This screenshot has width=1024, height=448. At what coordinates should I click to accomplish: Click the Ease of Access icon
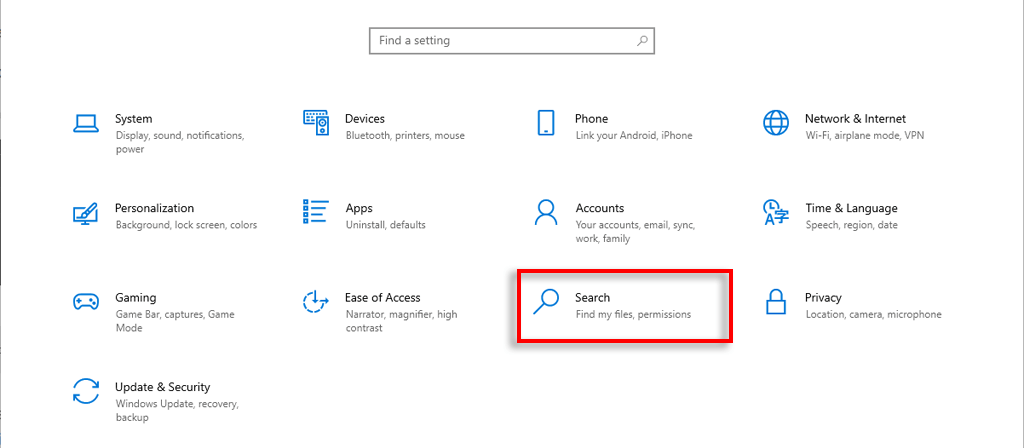316,302
